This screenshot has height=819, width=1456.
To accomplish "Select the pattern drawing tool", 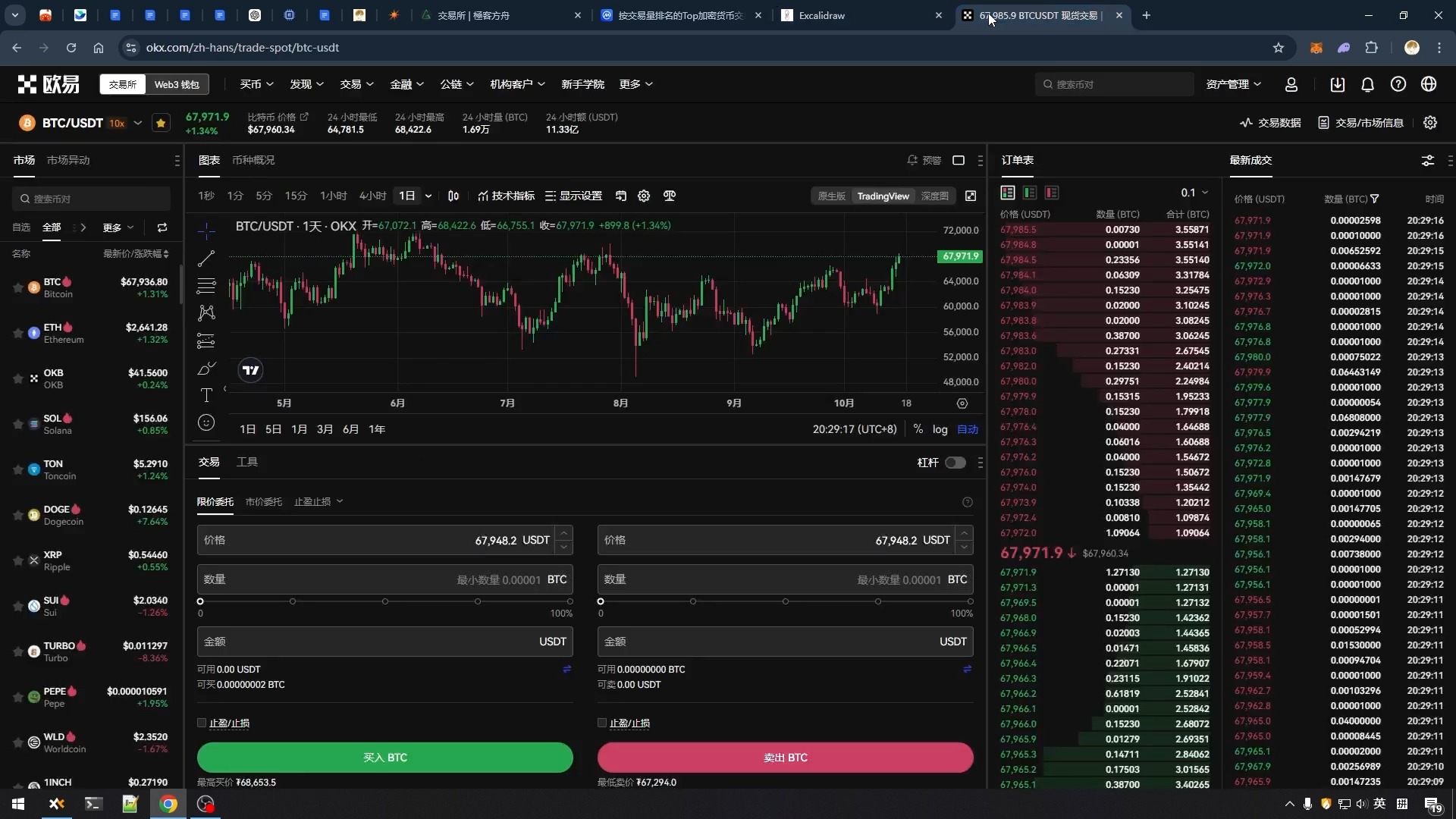I will (x=206, y=313).
